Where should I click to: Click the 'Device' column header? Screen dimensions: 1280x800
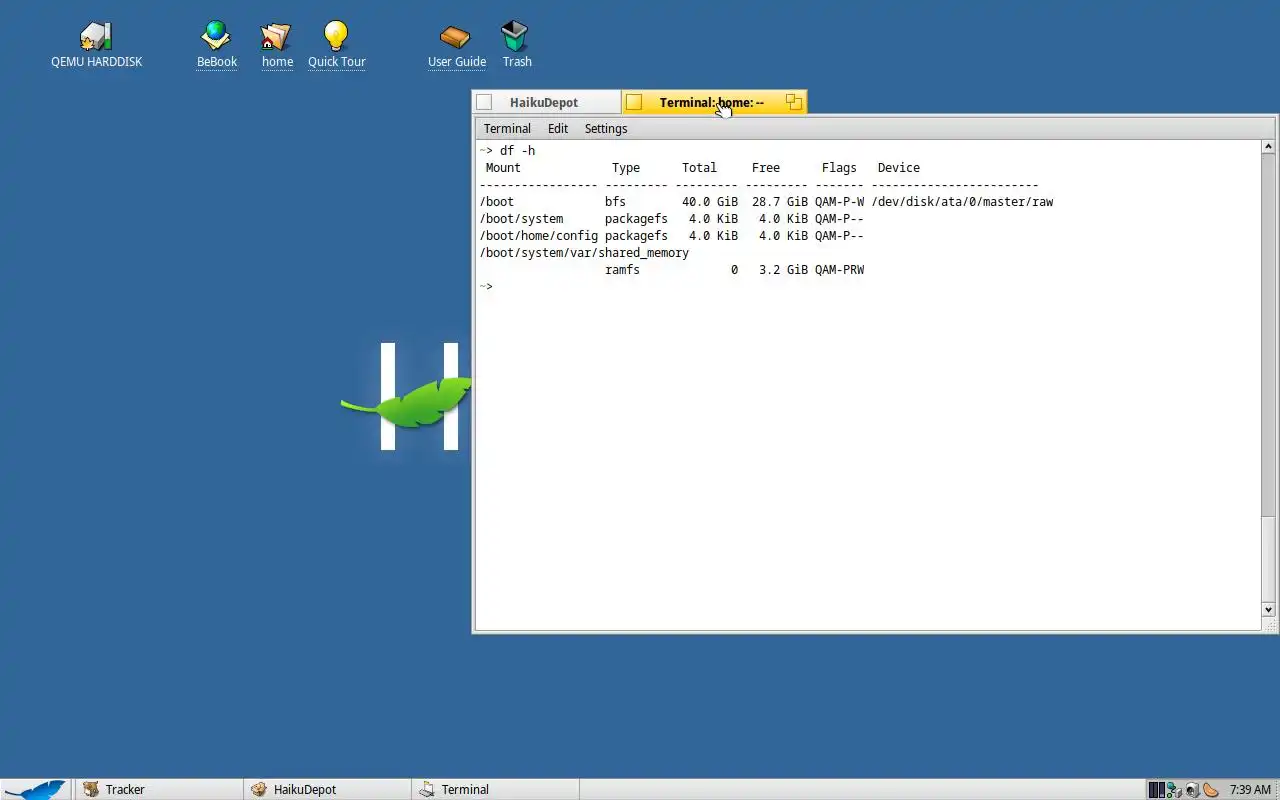coord(898,168)
